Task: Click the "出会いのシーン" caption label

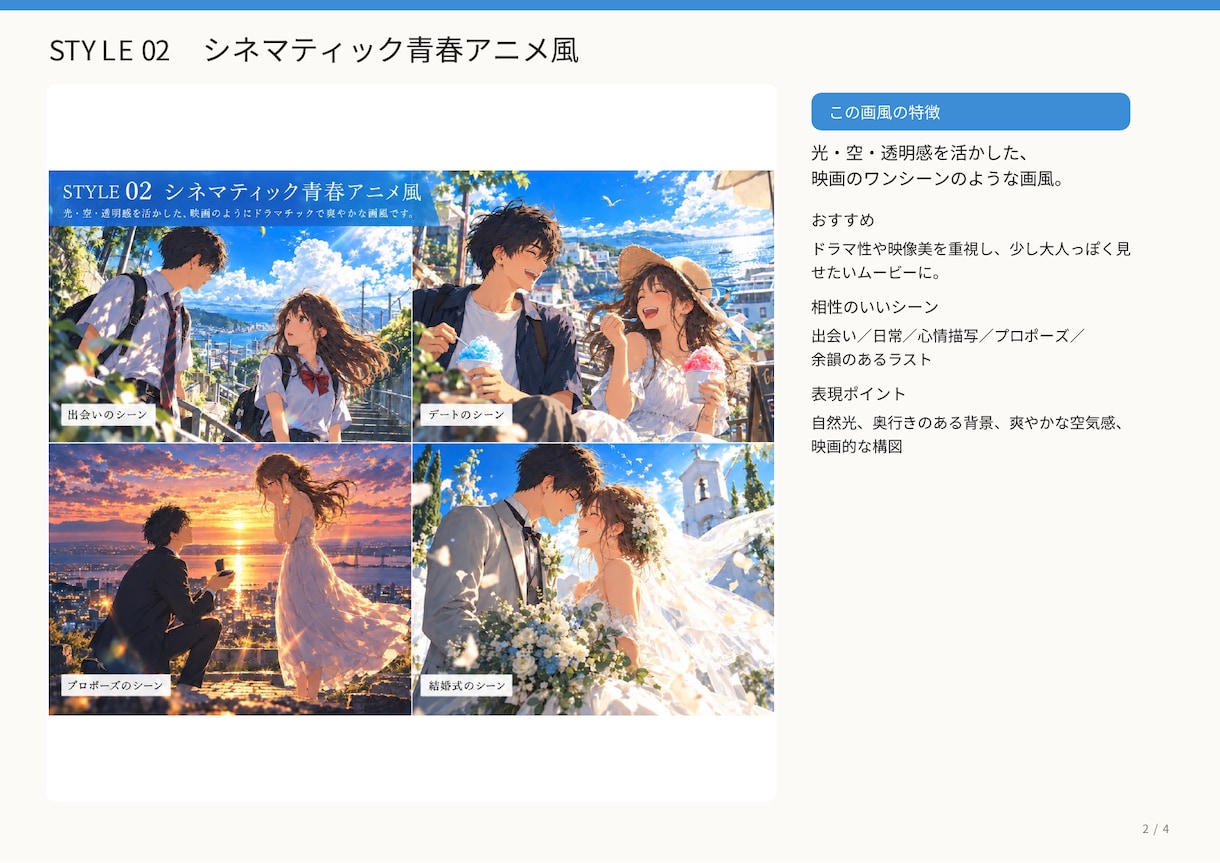Action: pos(108,414)
